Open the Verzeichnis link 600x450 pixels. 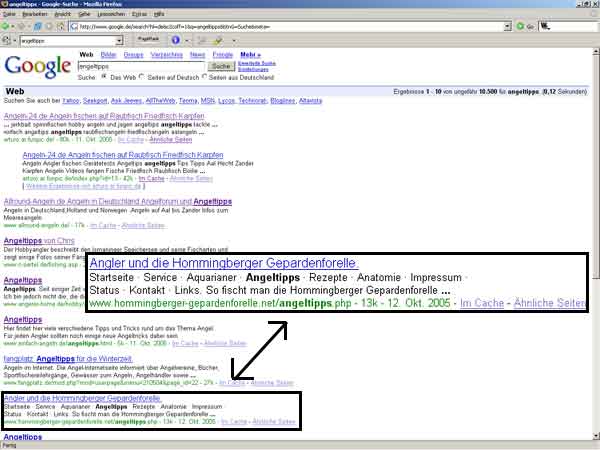coord(166,55)
